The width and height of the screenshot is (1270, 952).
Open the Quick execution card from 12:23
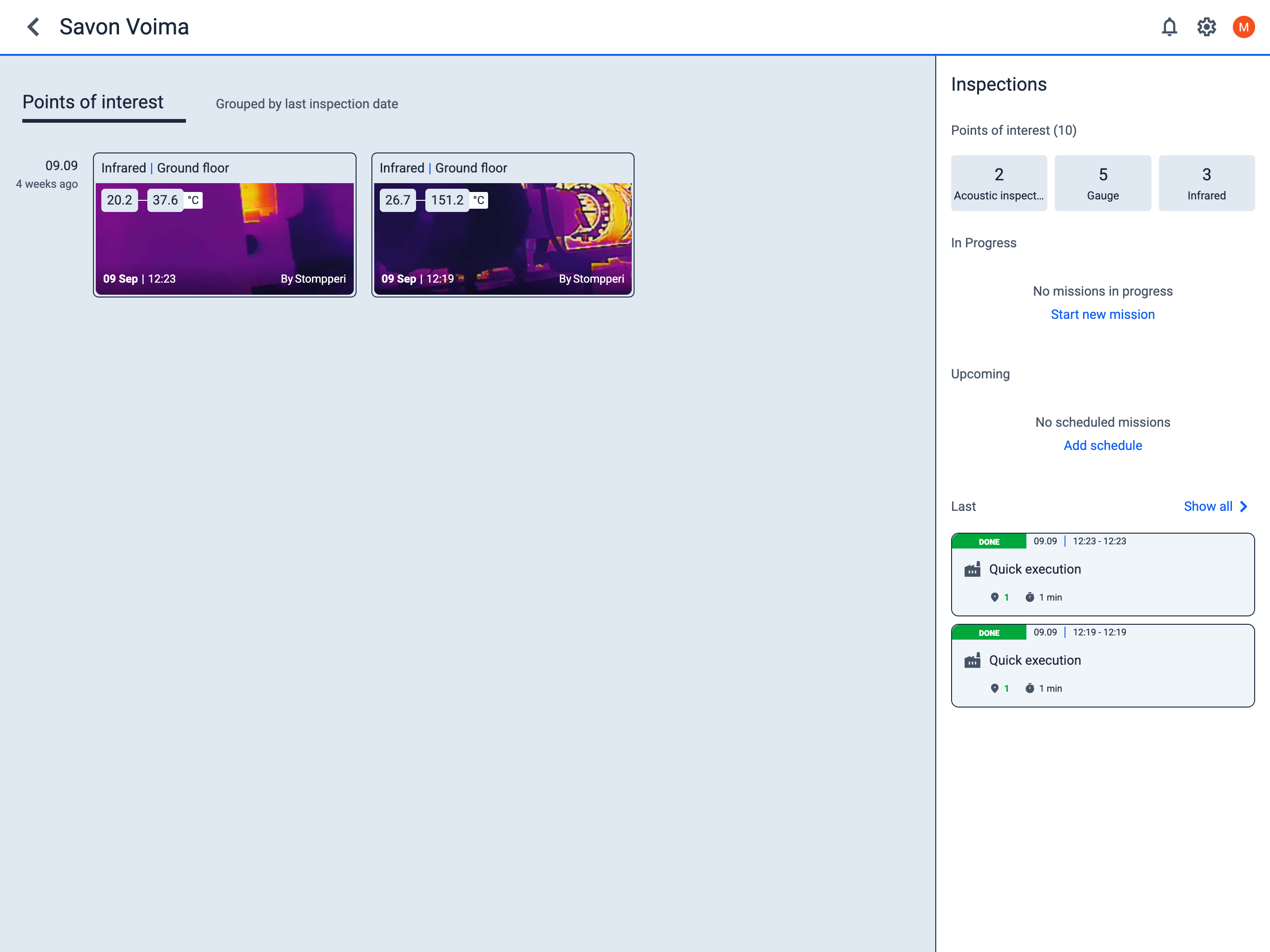1102,574
